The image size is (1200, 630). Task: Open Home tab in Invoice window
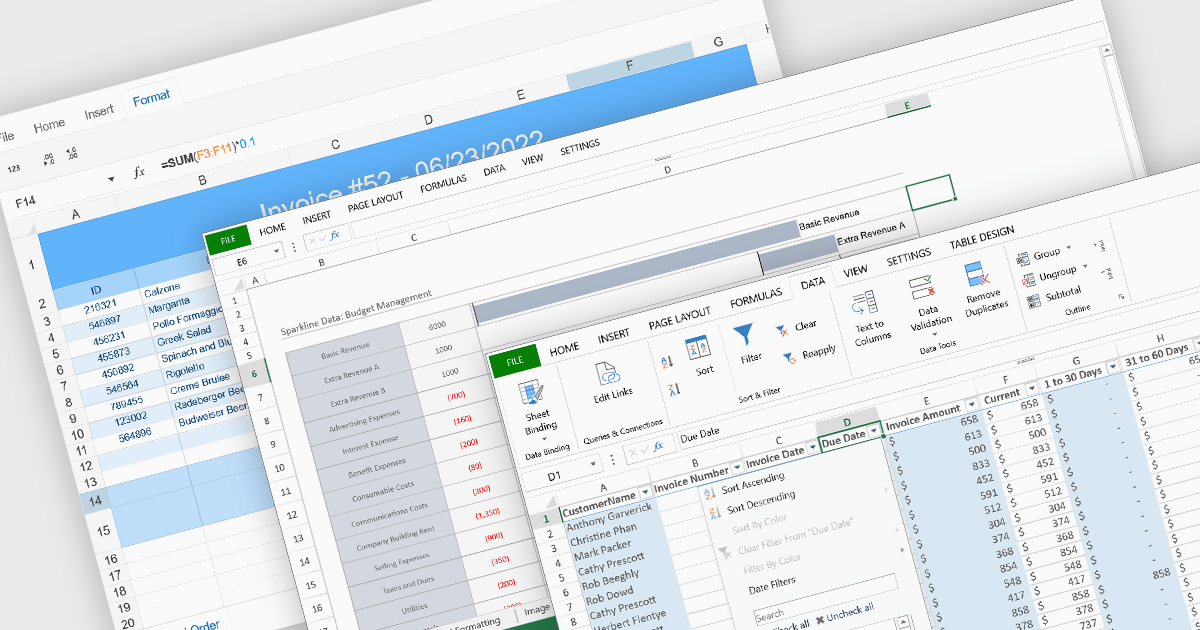coord(49,125)
